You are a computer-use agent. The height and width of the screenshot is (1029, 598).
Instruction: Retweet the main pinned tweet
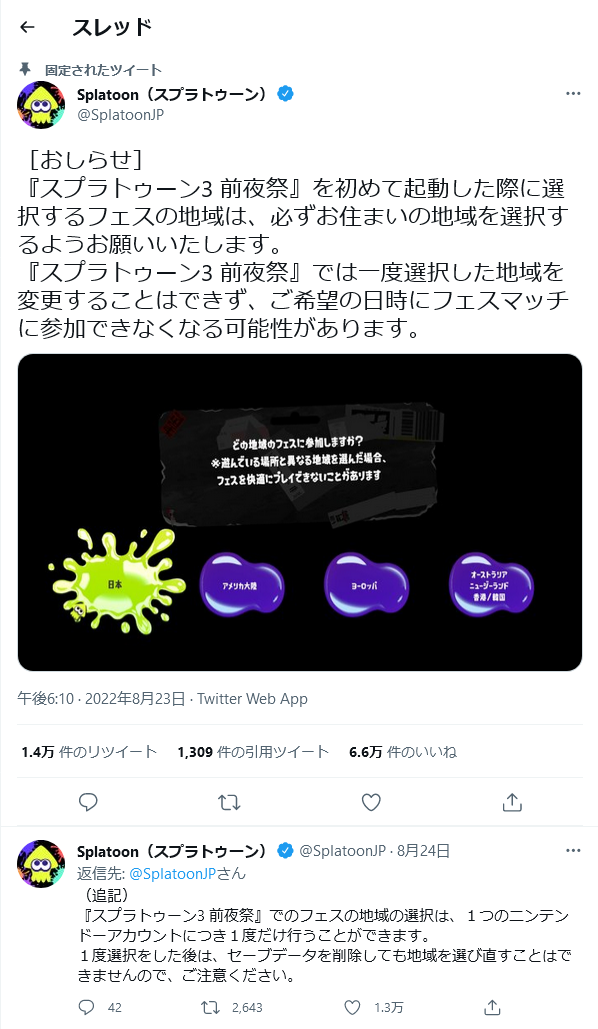(x=229, y=802)
